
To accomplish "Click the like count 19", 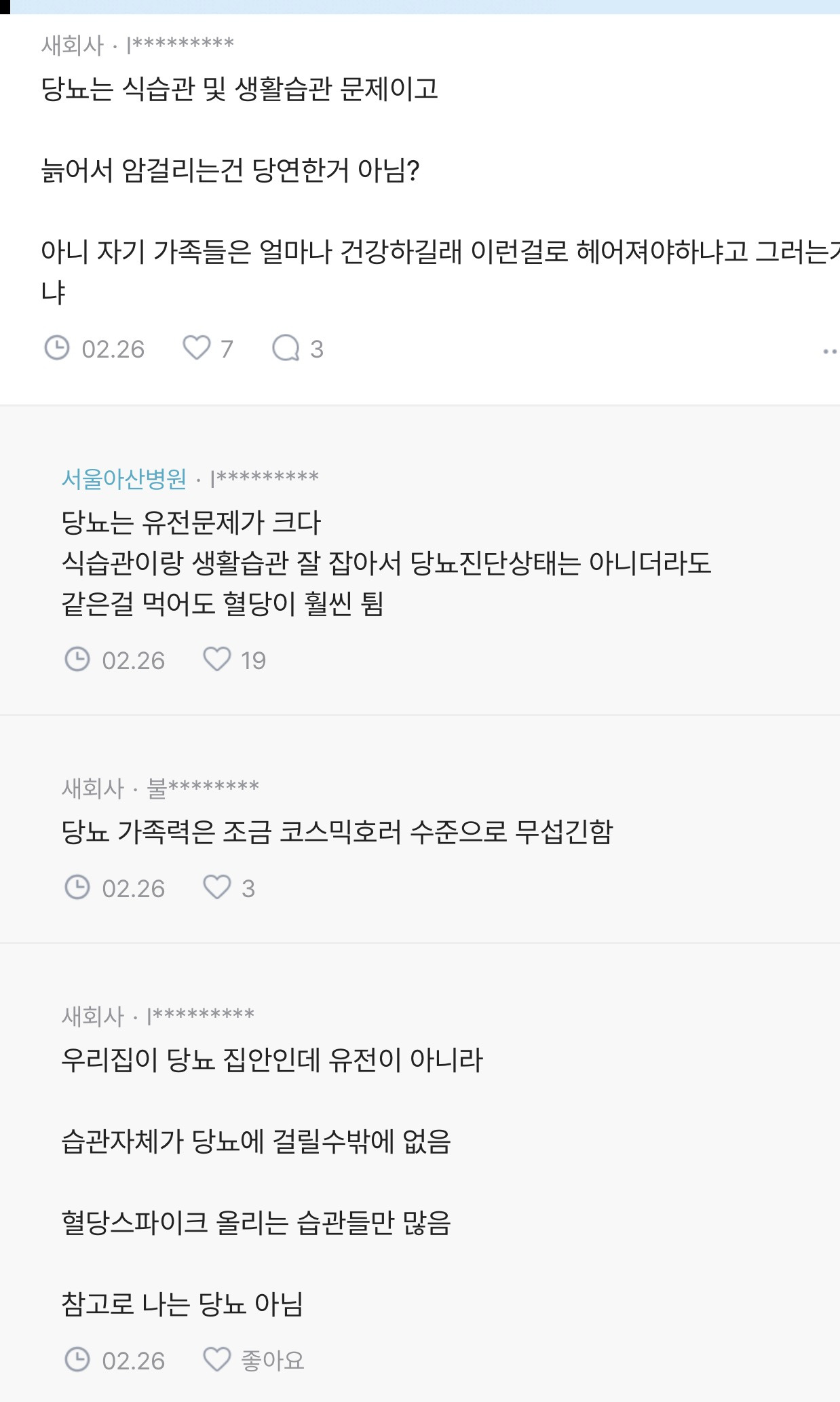I will click(x=253, y=661).
